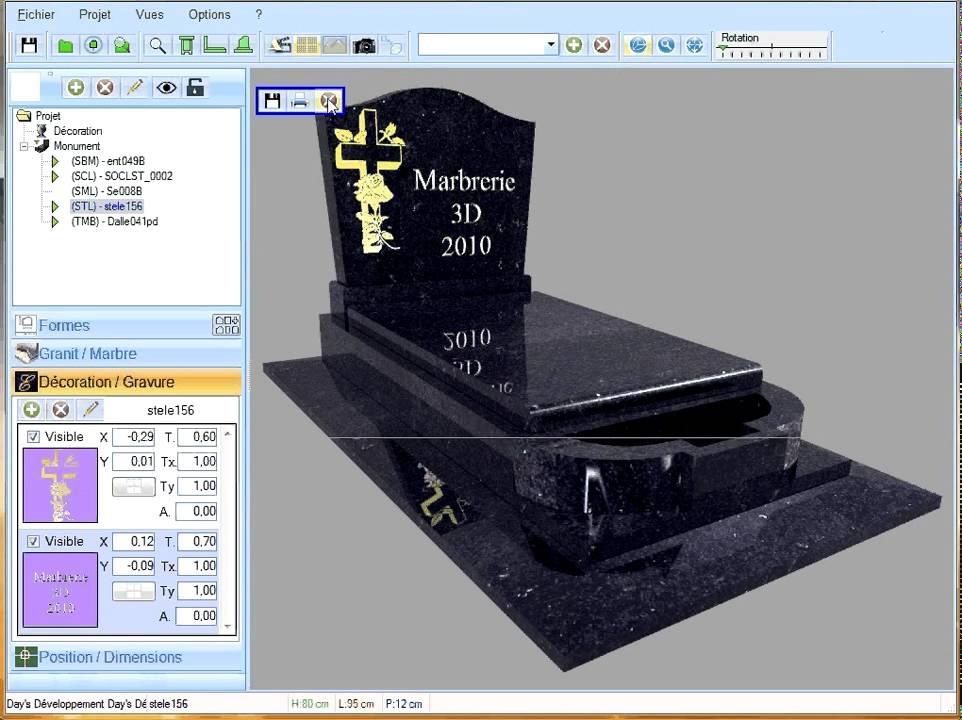
Task: Click the Marbrerie 3D 2010 text thumbnail
Action: coord(60,590)
